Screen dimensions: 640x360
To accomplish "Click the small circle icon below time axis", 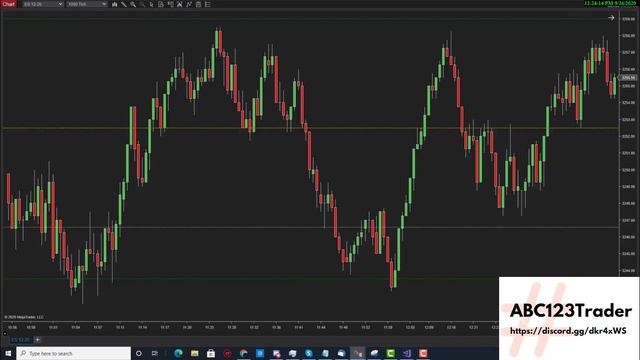I will point(5,333).
